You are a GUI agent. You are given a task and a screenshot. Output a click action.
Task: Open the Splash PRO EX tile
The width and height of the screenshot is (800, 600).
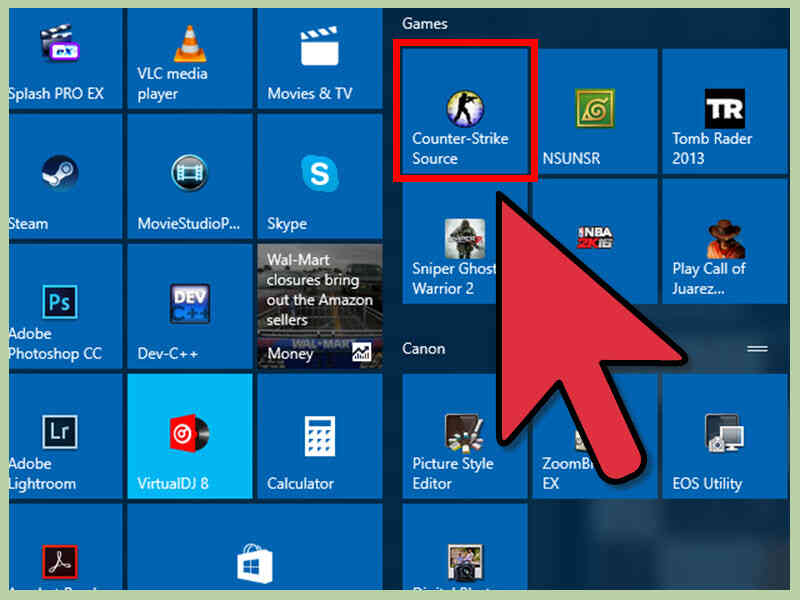click(x=65, y=59)
